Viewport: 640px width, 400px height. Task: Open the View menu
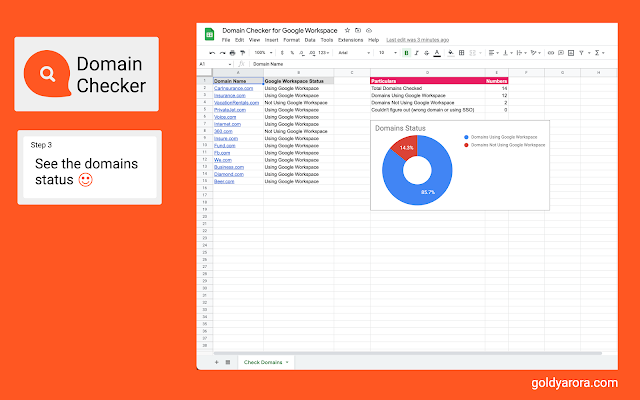pyautogui.click(x=254, y=40)
